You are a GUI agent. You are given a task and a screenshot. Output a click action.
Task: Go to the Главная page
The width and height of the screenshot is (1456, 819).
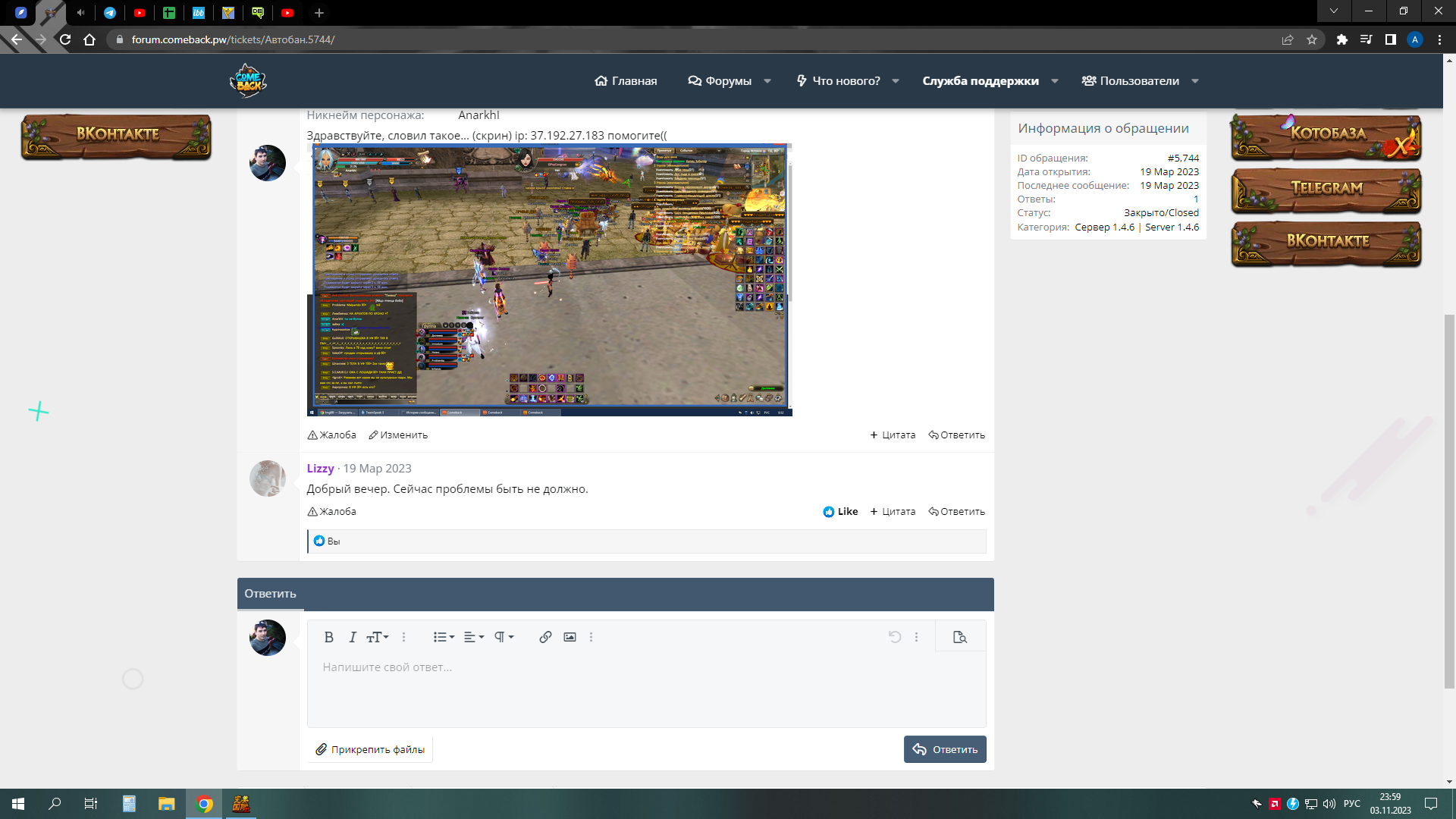tap(626, 81)
